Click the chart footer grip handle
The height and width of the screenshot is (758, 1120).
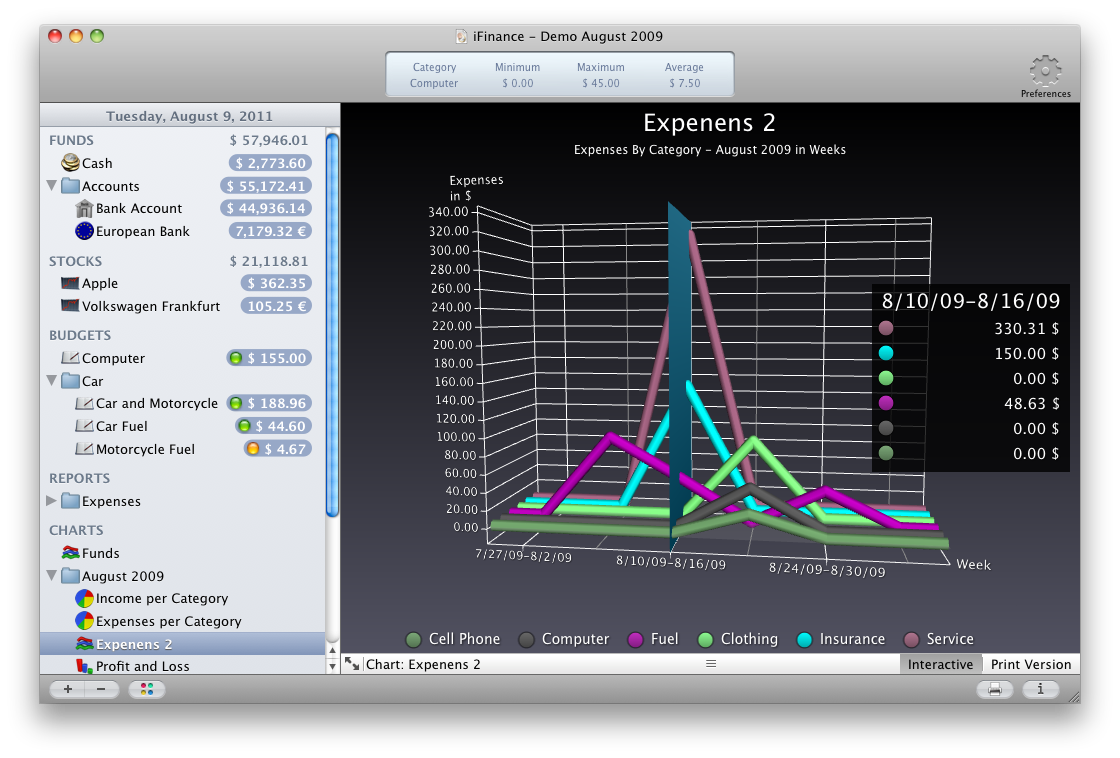711,664
